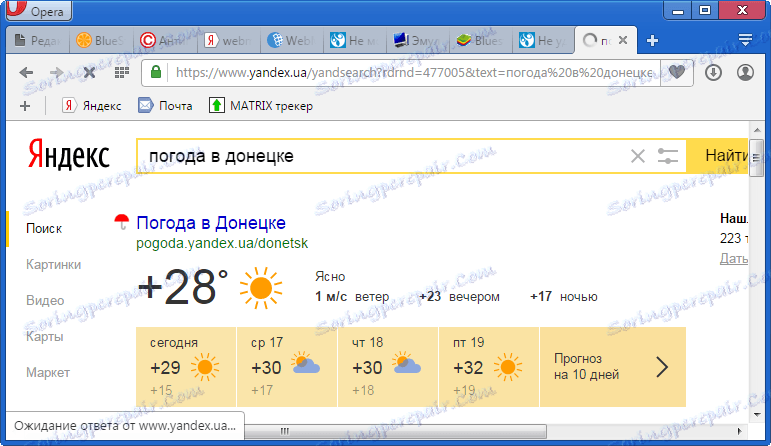The height and width of the screenshot is (446, 771).
Task: Add a bookmark with the bookmarks bar plus
Action: (x=25, y=106)
